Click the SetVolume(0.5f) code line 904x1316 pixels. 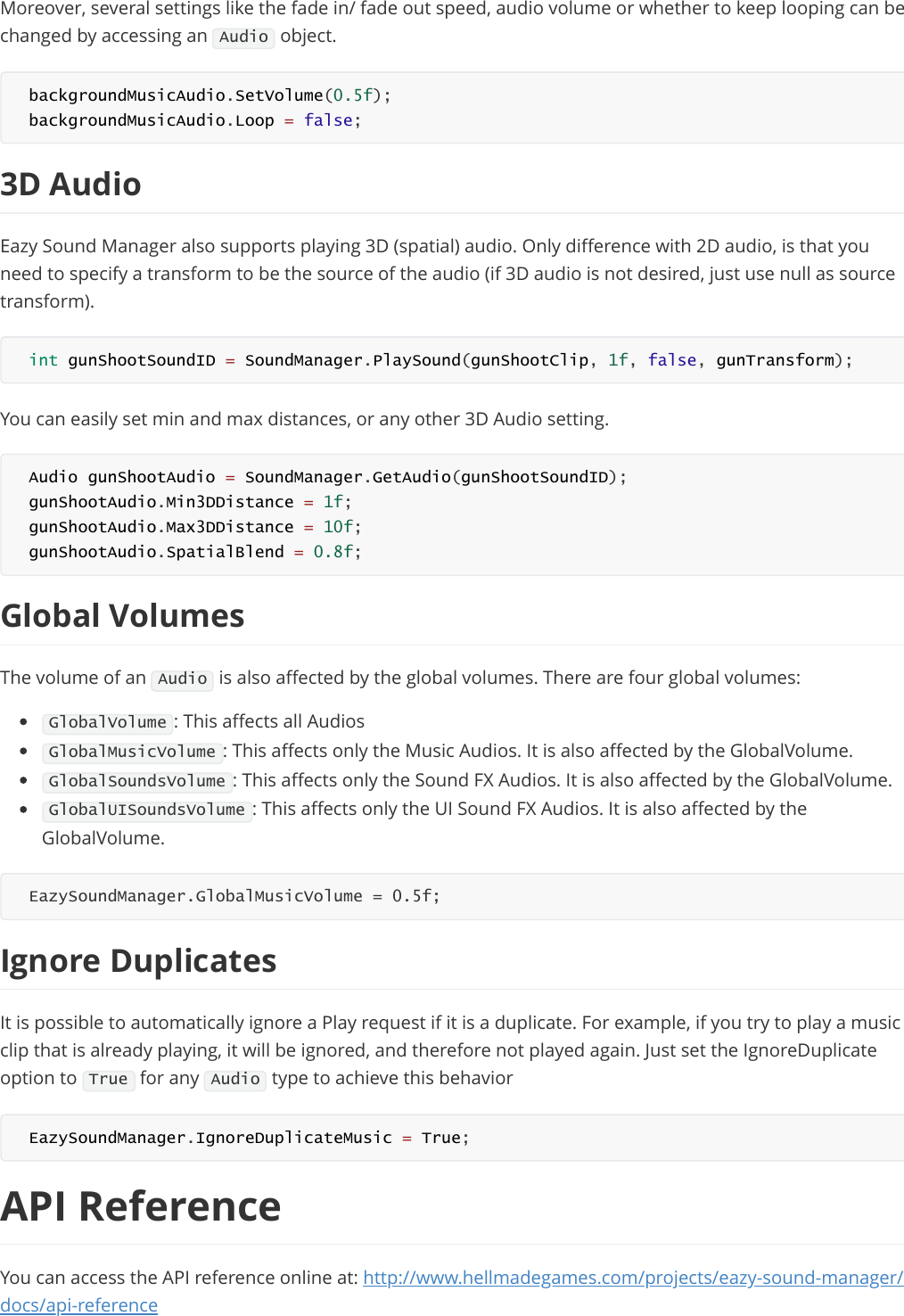coord(210,95)
